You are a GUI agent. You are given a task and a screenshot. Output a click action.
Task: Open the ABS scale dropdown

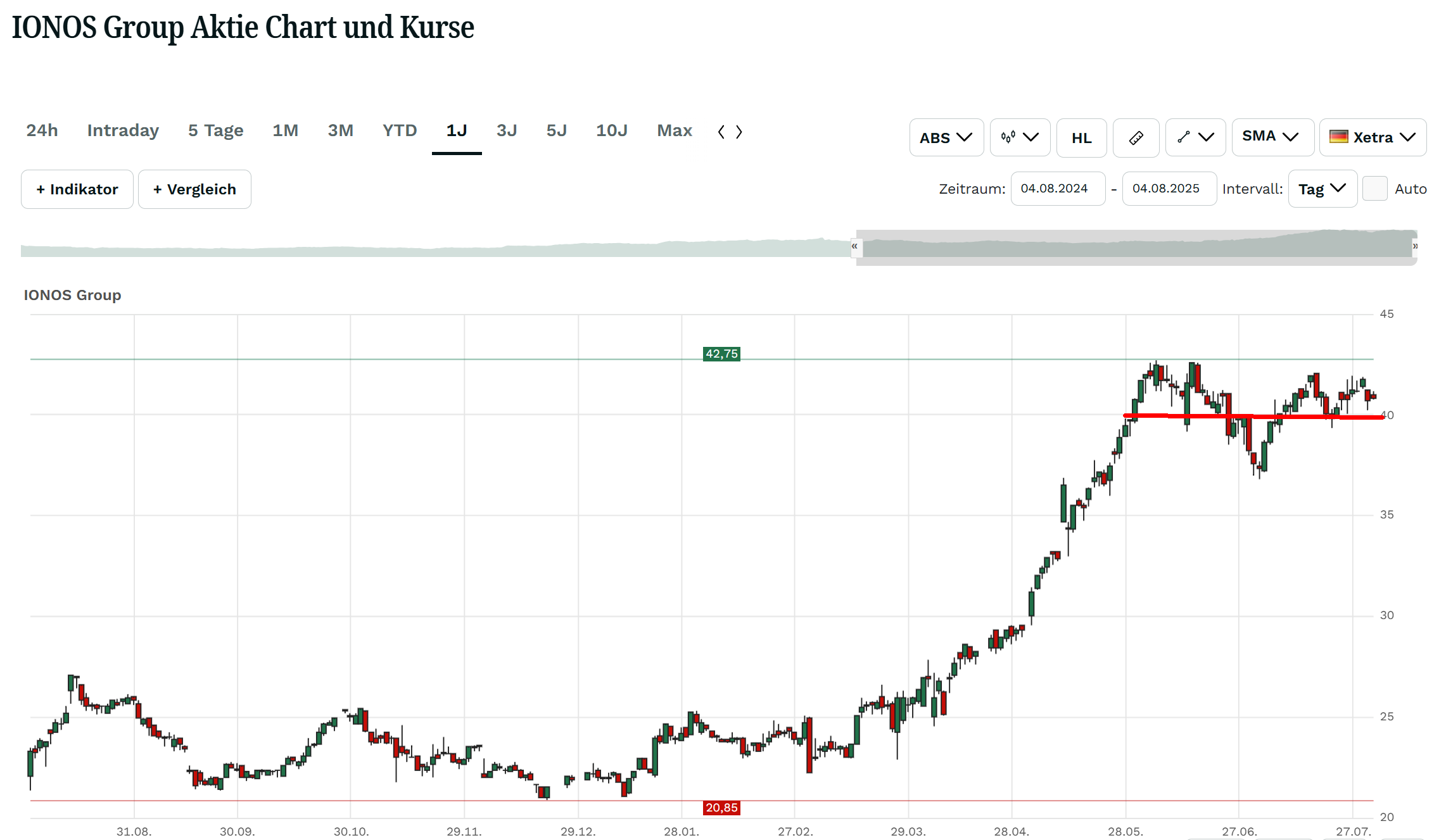946,137
